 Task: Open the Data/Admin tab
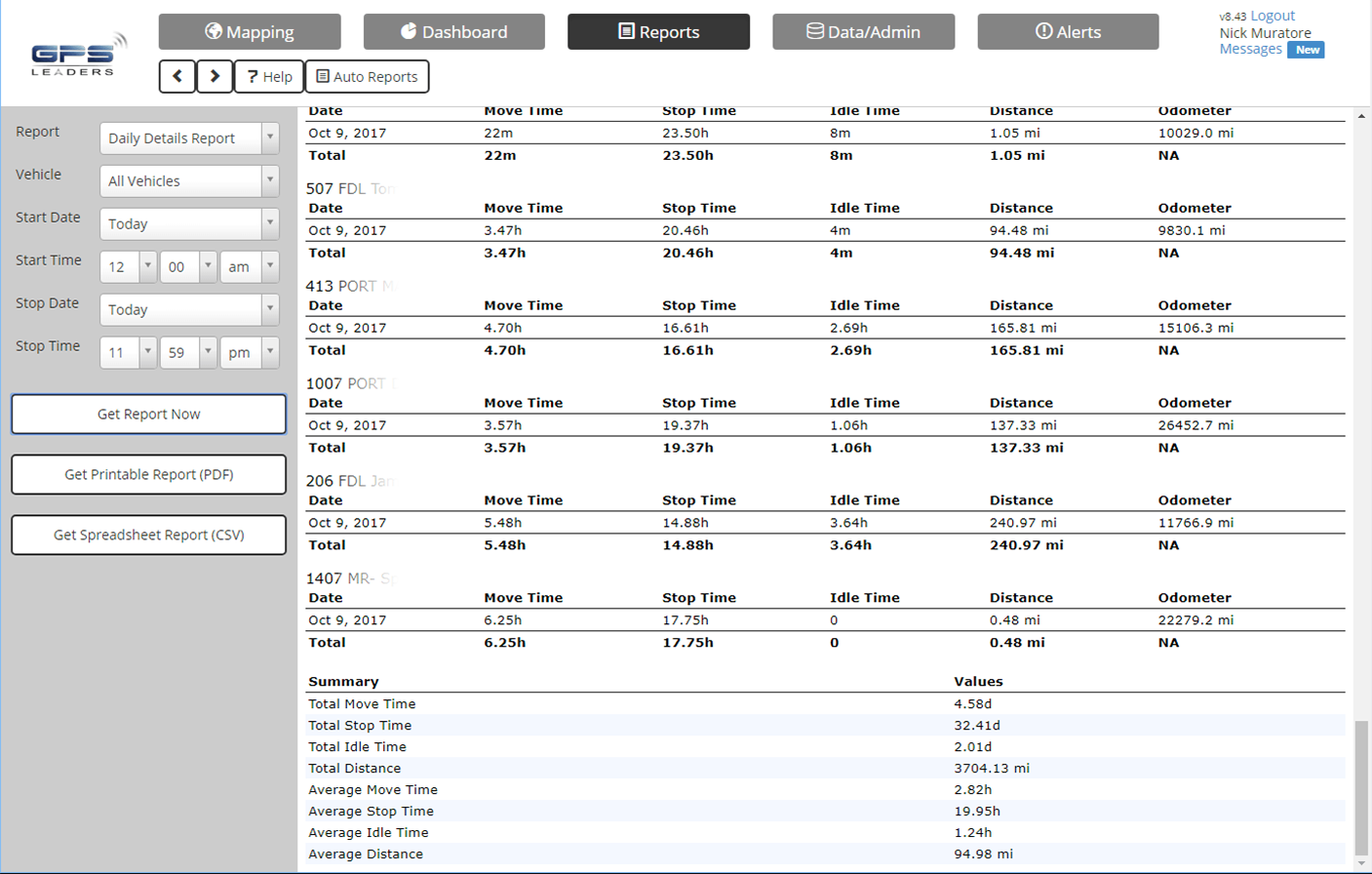(864, 31)
